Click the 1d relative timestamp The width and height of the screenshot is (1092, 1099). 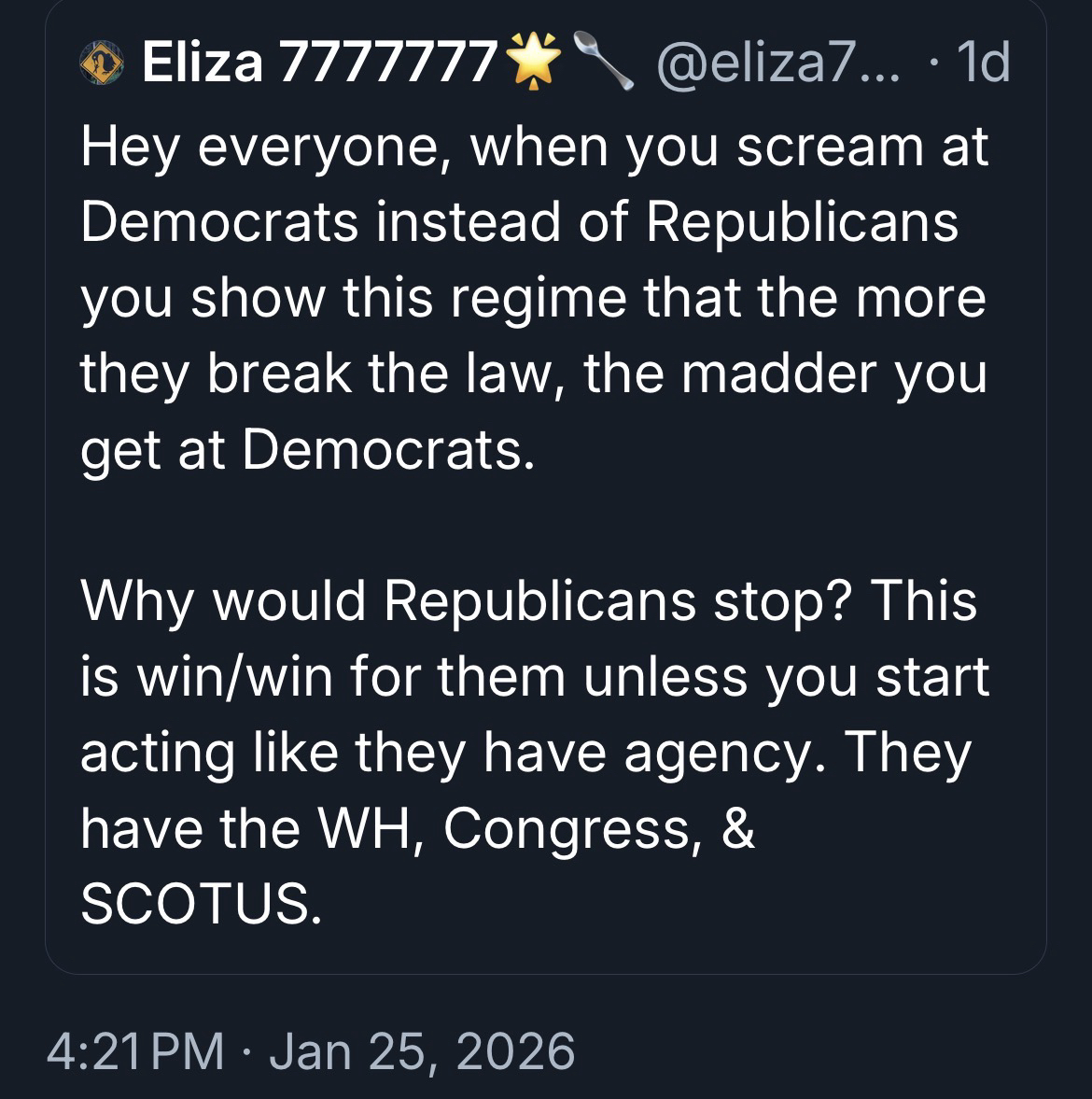pyautogui.click(x=983, y=64)
